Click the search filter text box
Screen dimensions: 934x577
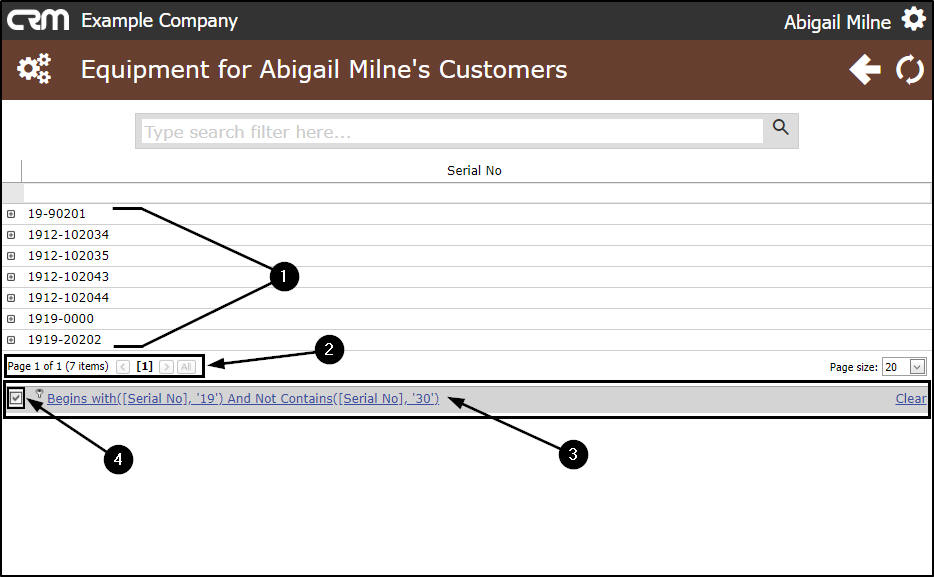[x=451, y=131]
